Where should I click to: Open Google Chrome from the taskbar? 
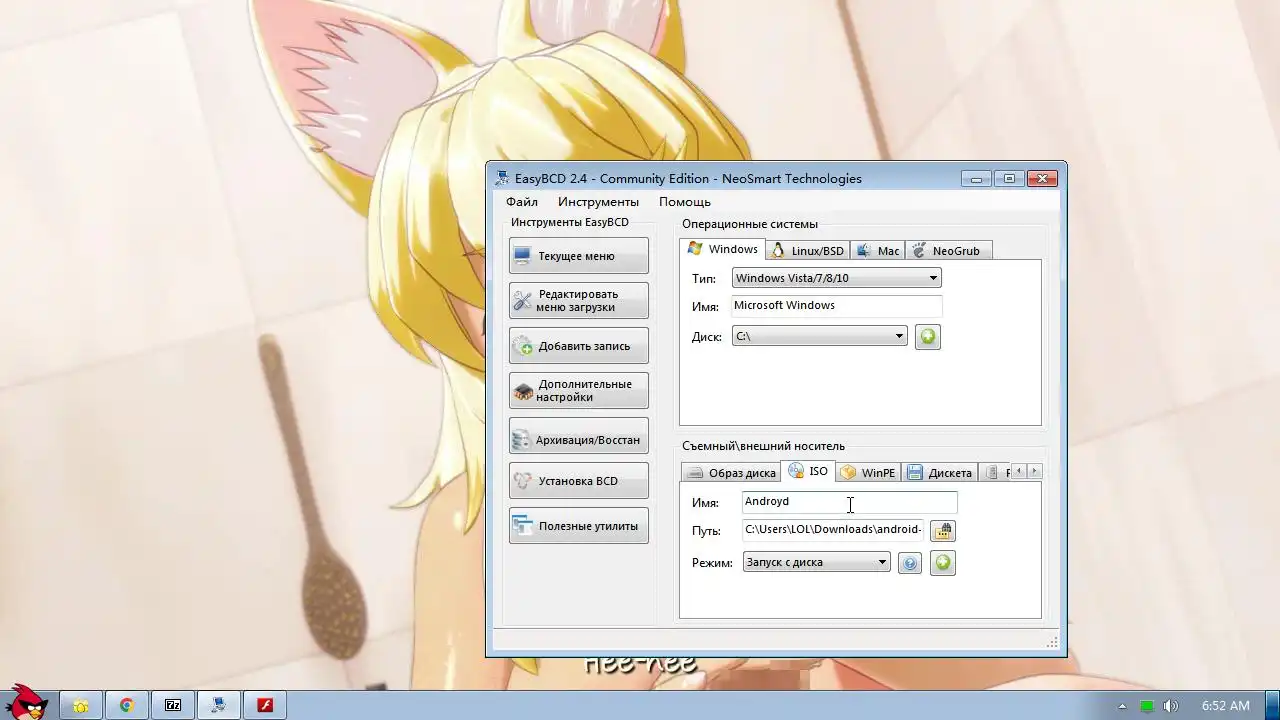[127, 705]
